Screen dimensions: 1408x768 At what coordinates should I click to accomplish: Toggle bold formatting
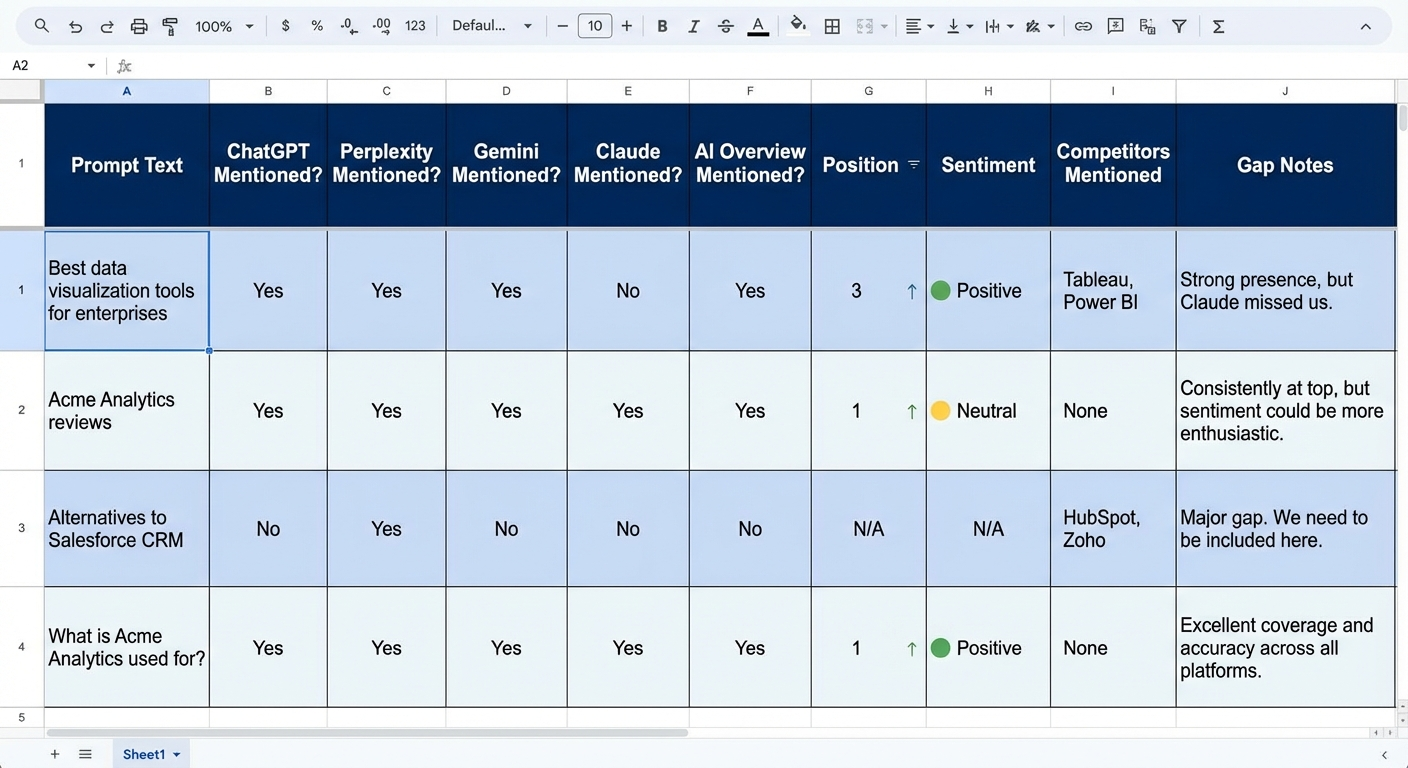(662, 26)
